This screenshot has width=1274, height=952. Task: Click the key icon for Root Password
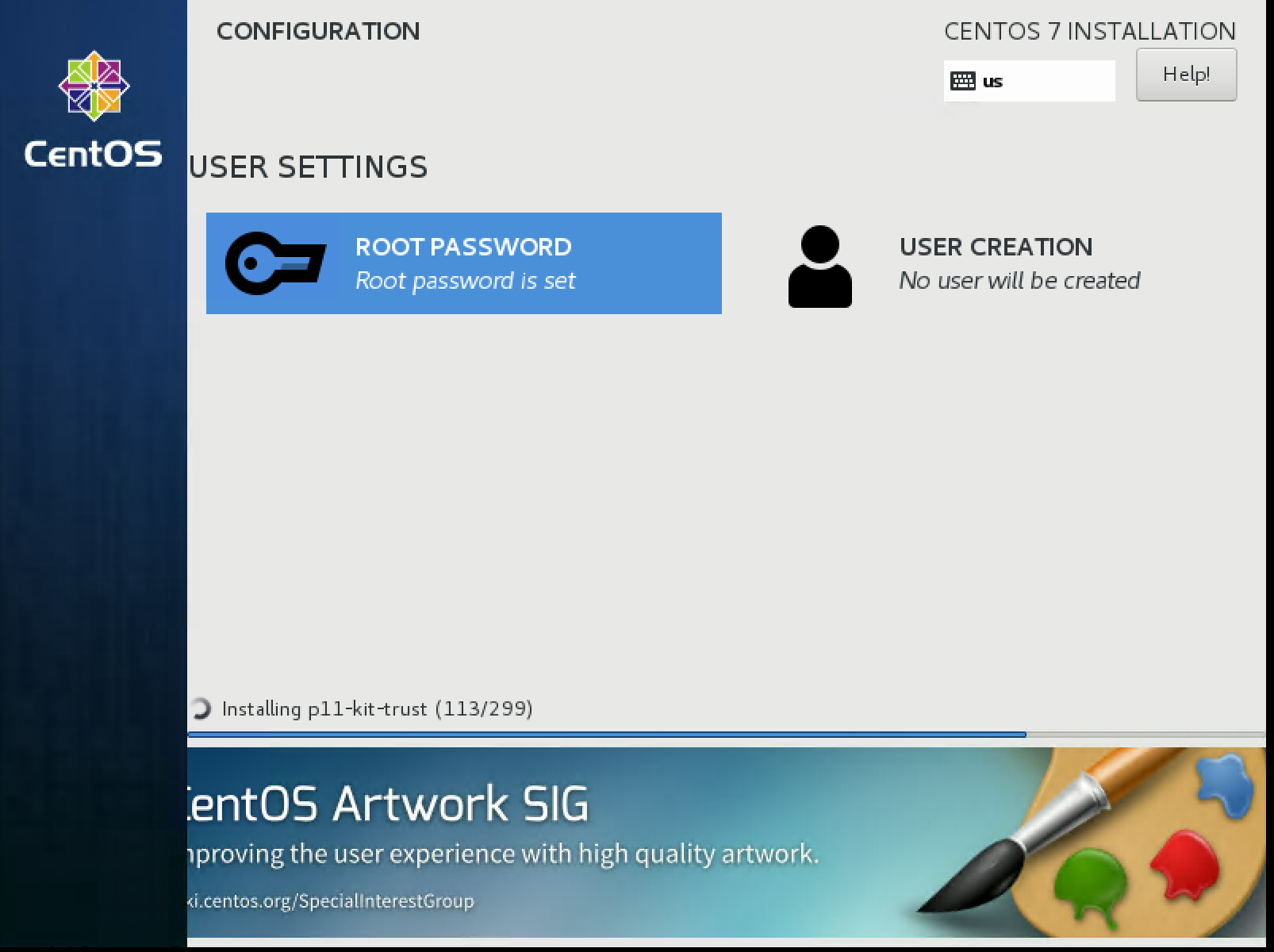point(274,263)
